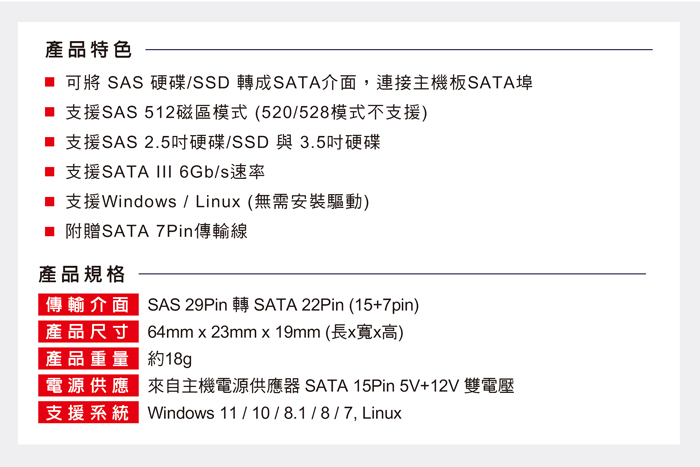Click the red bullet beside the SATA III 6Gb/s line

(x=48, y=172)
